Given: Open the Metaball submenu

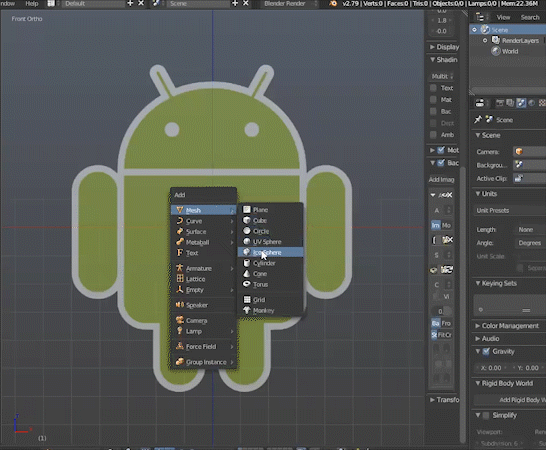Looking at the screenshot, I should click(x=203, y=242).
